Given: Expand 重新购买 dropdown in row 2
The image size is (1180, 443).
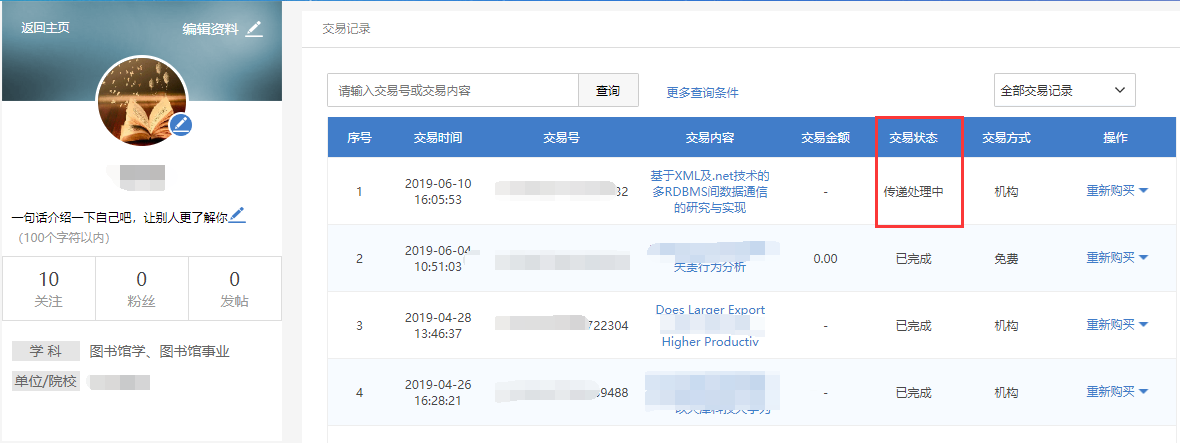Looking at the screenshot, I should pos(1116,258).
